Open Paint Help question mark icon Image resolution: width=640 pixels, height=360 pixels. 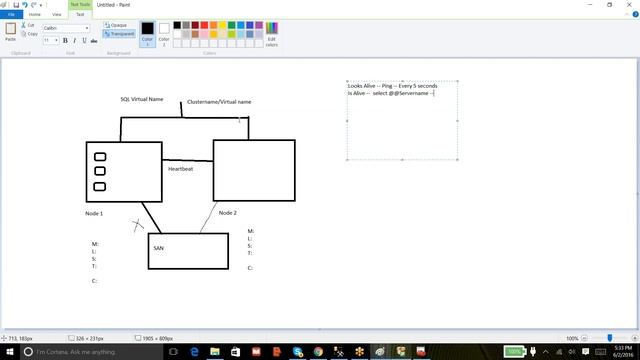click(x=636, y=14)
